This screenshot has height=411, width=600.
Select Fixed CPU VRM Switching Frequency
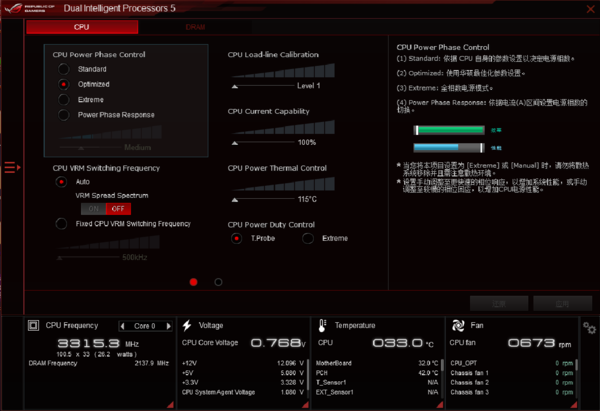point(61,223)
